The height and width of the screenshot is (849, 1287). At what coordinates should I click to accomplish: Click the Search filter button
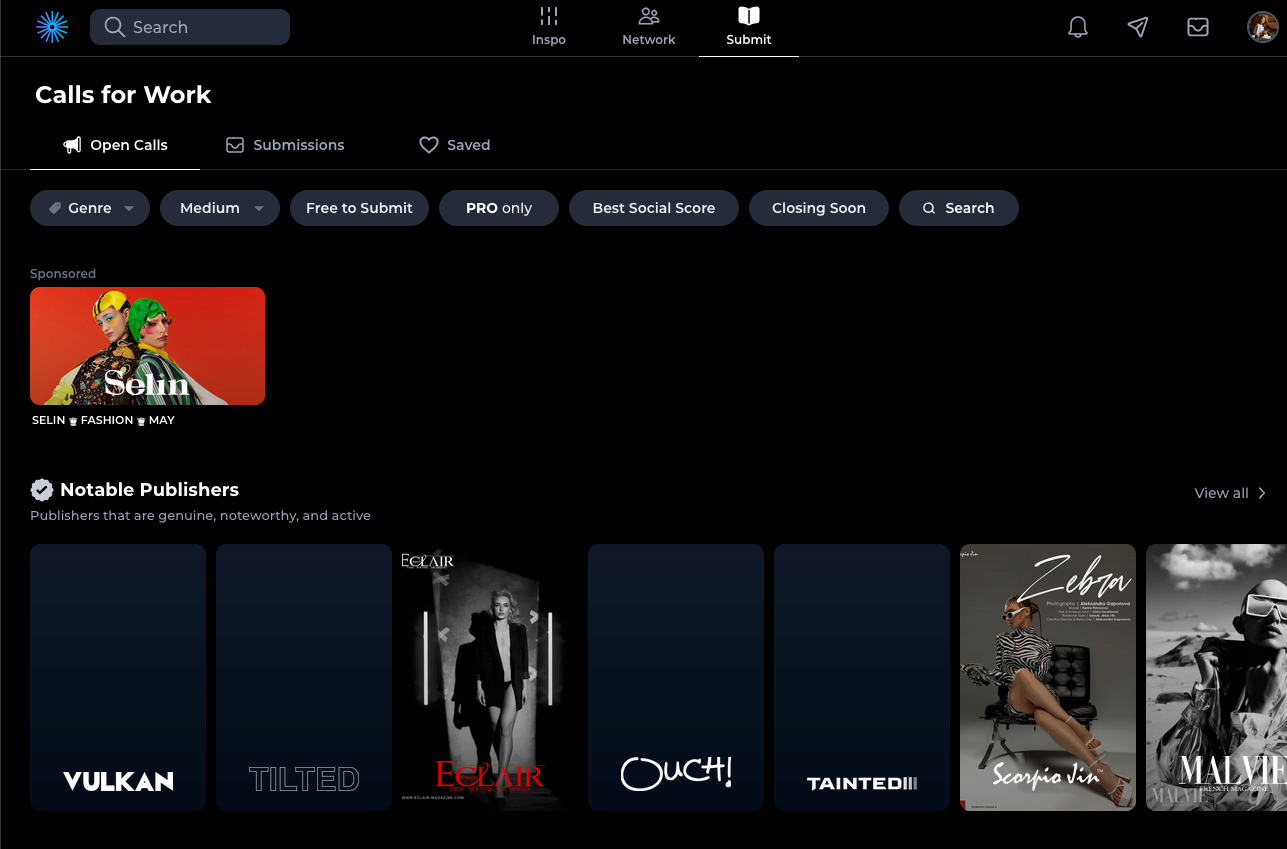958,208
